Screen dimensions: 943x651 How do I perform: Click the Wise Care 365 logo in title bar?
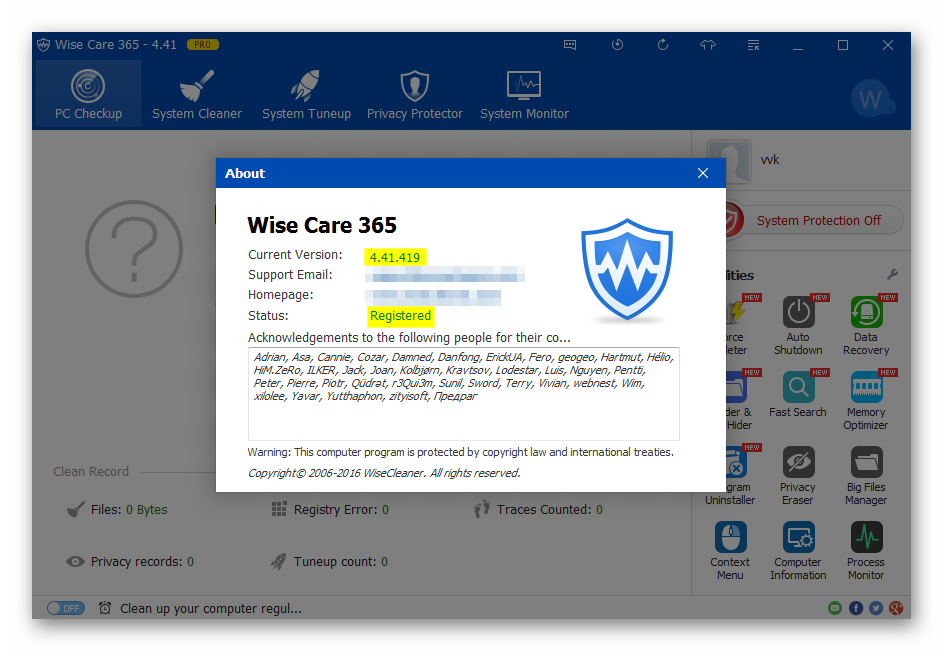tap(43, 45)
